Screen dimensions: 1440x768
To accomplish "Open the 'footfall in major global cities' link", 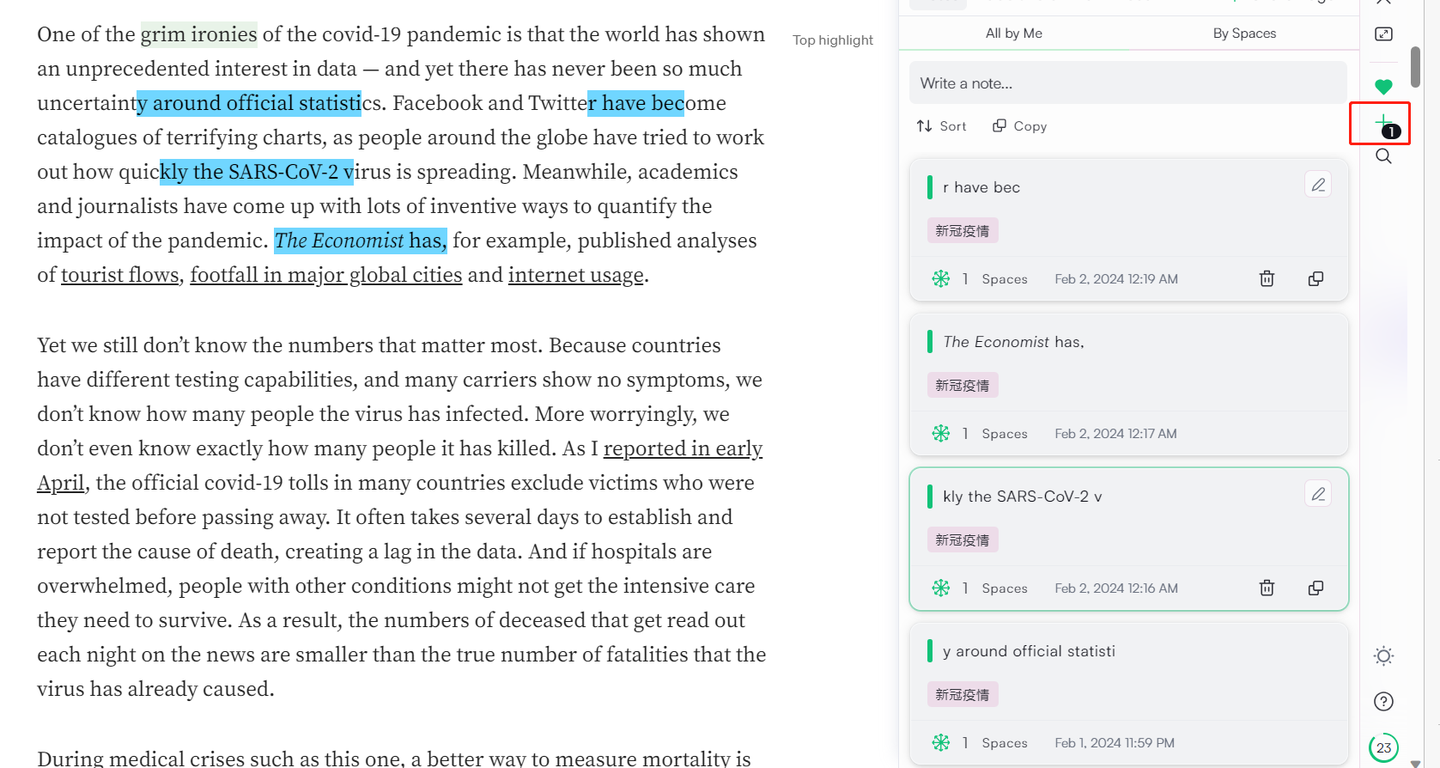I will [x=326, y=275].
